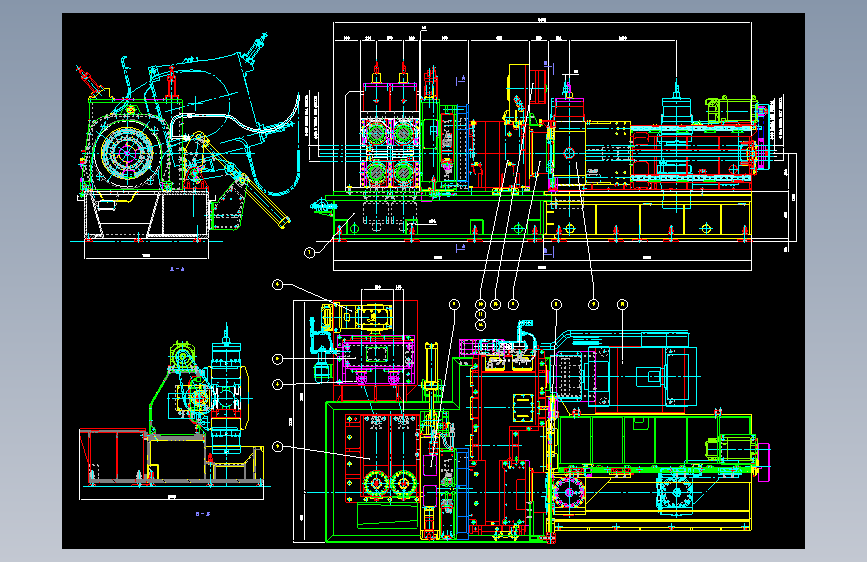
Task: Select the section view label under the top-left view
Action: [x=177, y=269]
